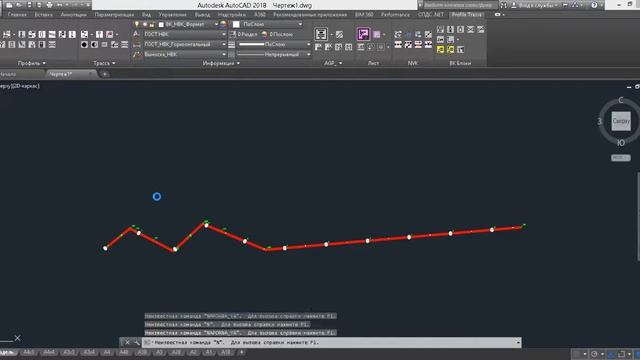Toggle layer on/off light bulb icon

point(137,24)
